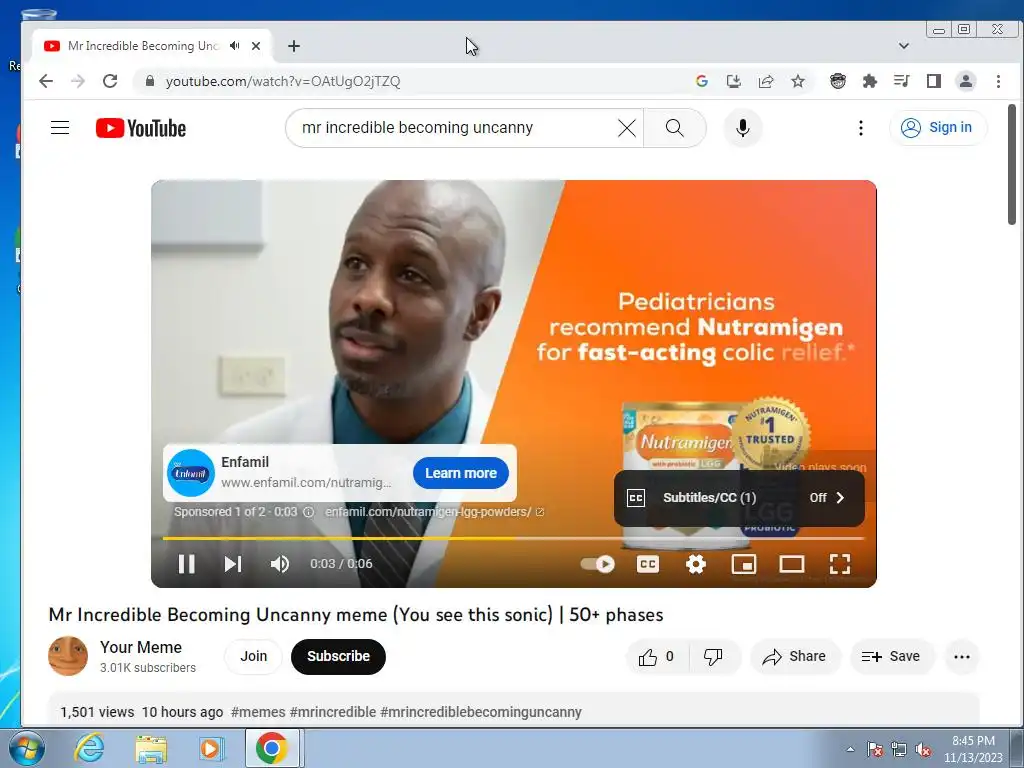This screenshot has height=768, width=1024.
Task: Search with your voice microphone
Action: [743, 128]
